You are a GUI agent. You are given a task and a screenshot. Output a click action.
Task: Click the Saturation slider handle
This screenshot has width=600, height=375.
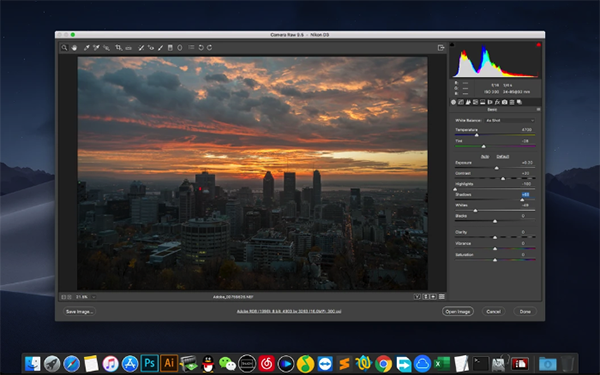pos(495,260)
